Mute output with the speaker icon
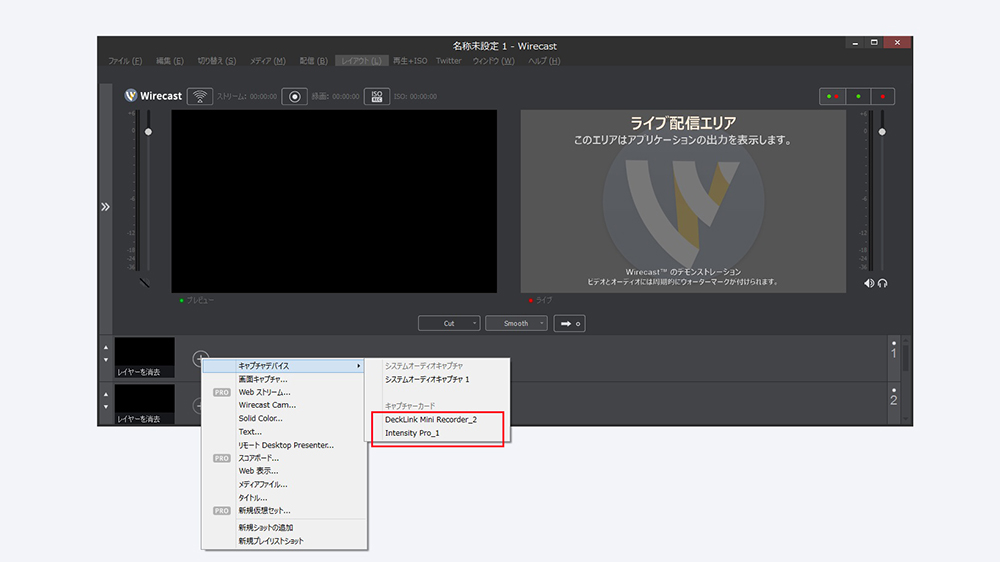This screenshot has height=562, width=1000. point(869,283)
